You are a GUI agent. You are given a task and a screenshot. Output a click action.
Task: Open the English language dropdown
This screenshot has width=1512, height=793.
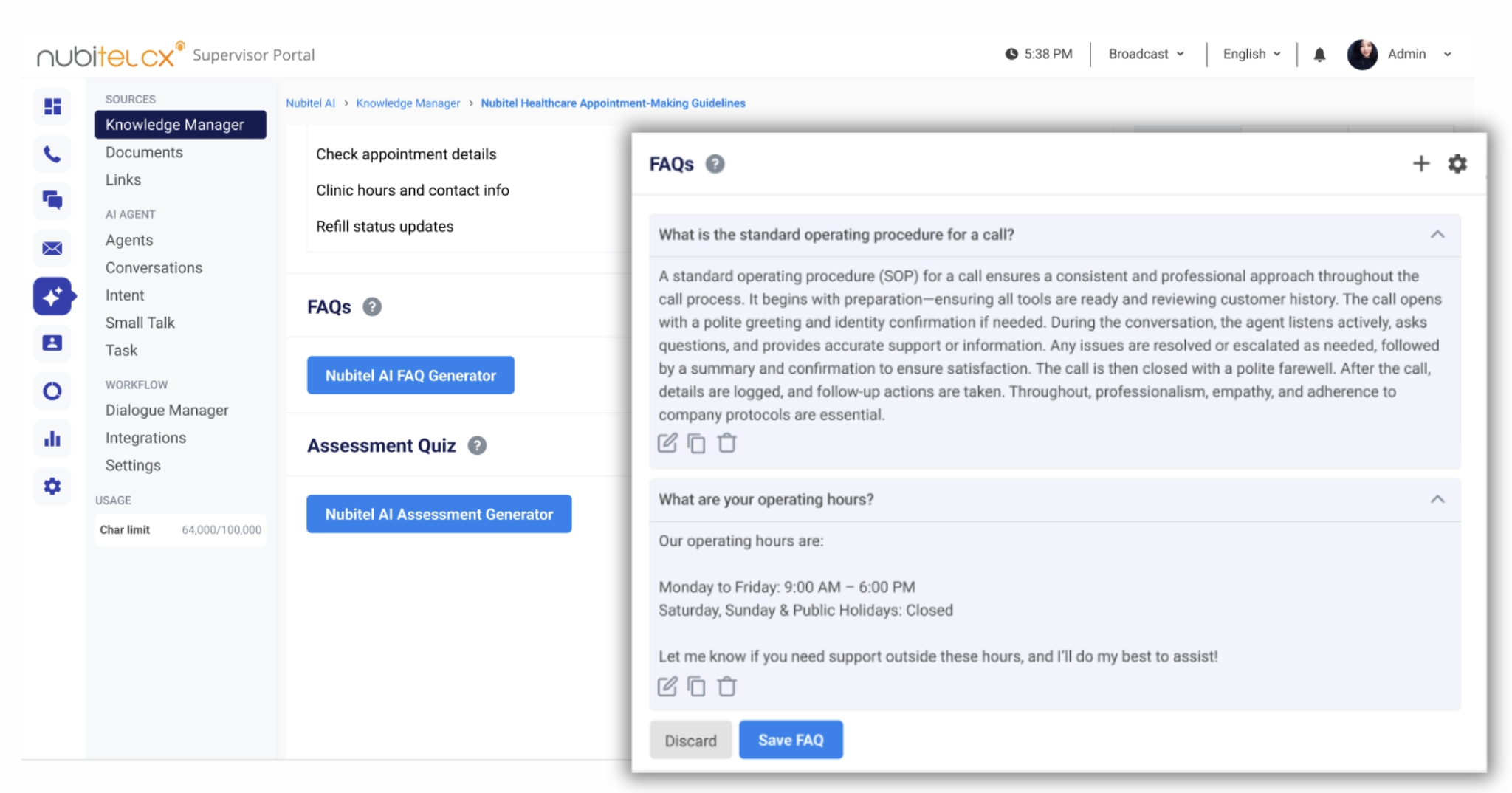(1251, 55)
